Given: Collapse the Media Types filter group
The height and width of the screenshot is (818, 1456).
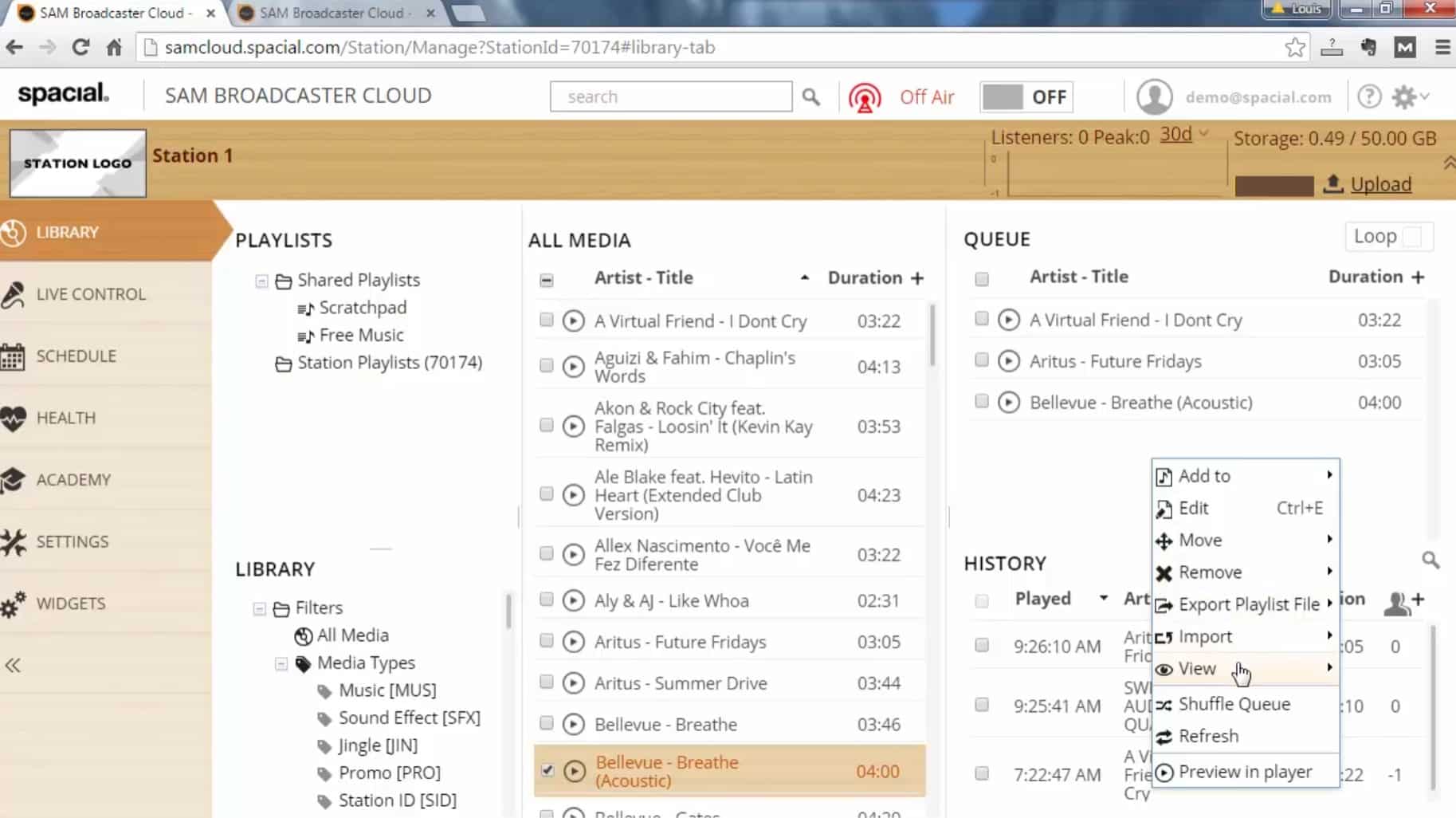Looking at the screenshot, I should (x=281, y=663).
